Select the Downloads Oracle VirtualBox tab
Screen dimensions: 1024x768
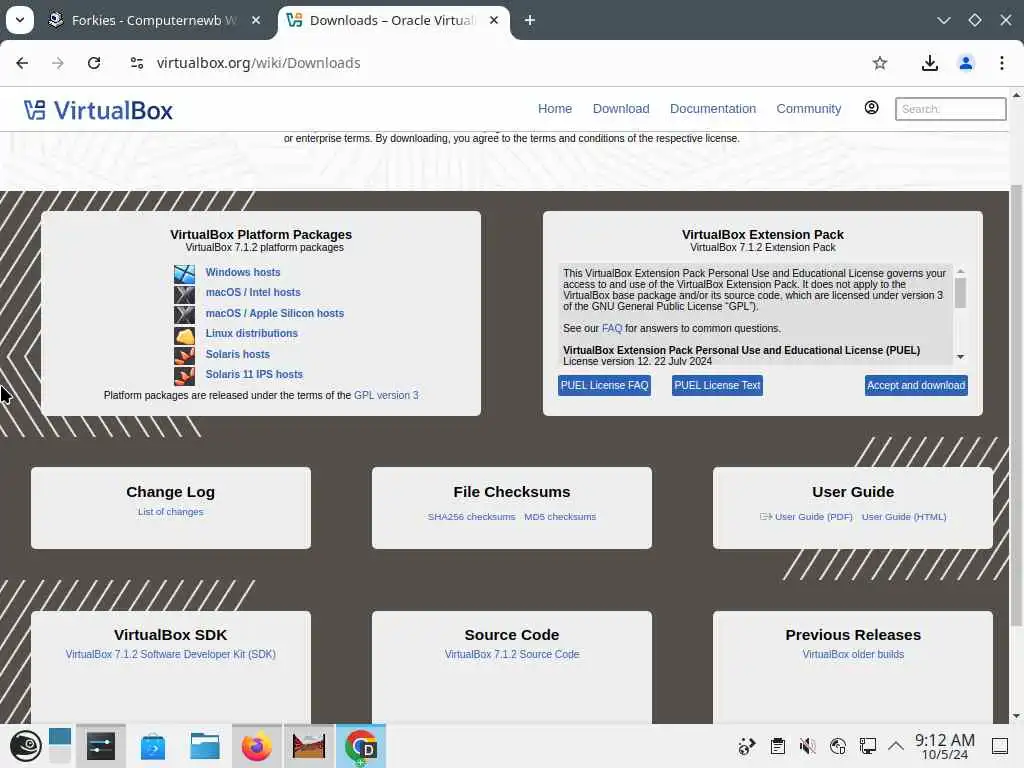[x=392, y=20]
